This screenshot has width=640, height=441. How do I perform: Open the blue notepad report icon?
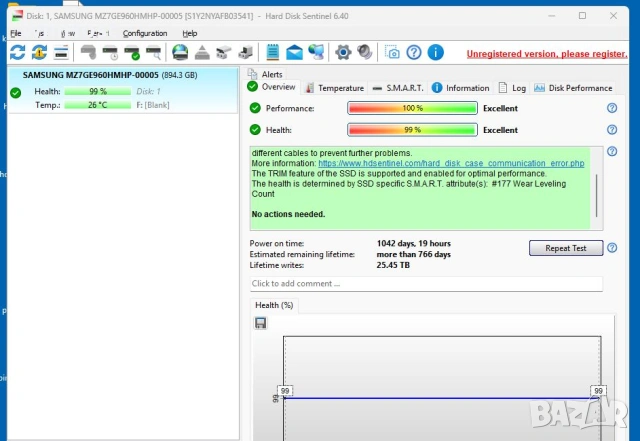(273, 52)
